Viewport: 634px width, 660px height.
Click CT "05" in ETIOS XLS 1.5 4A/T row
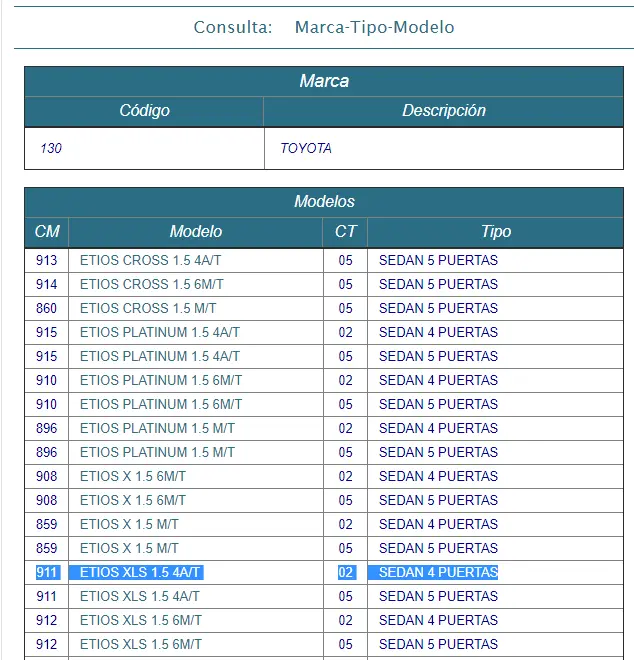pyautogui.click(x=345, y=596)
